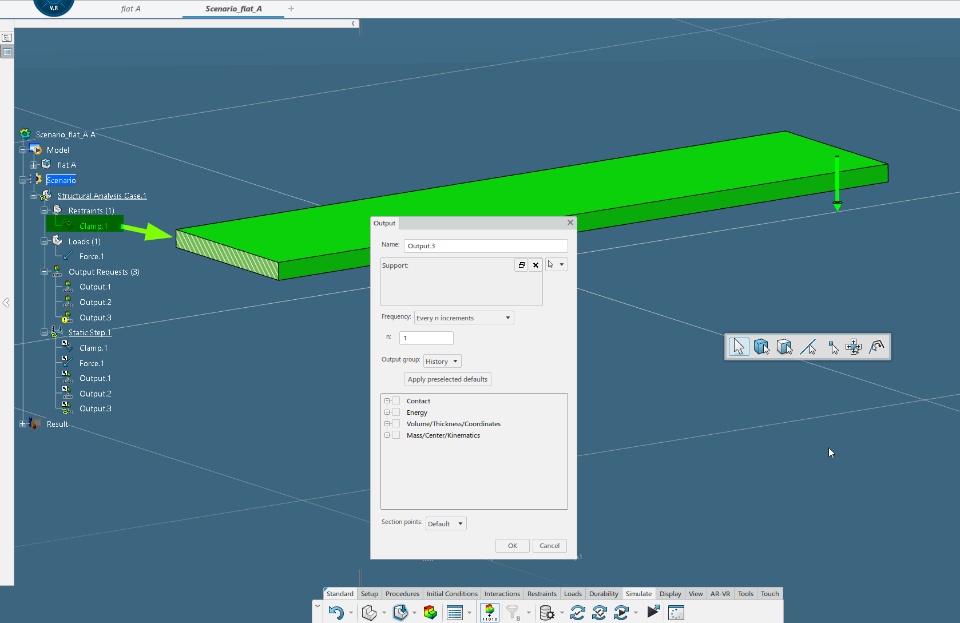This screenshot has width=960, height=623.
Task: Collapse the Static Step.1 node
Action: 45,332
